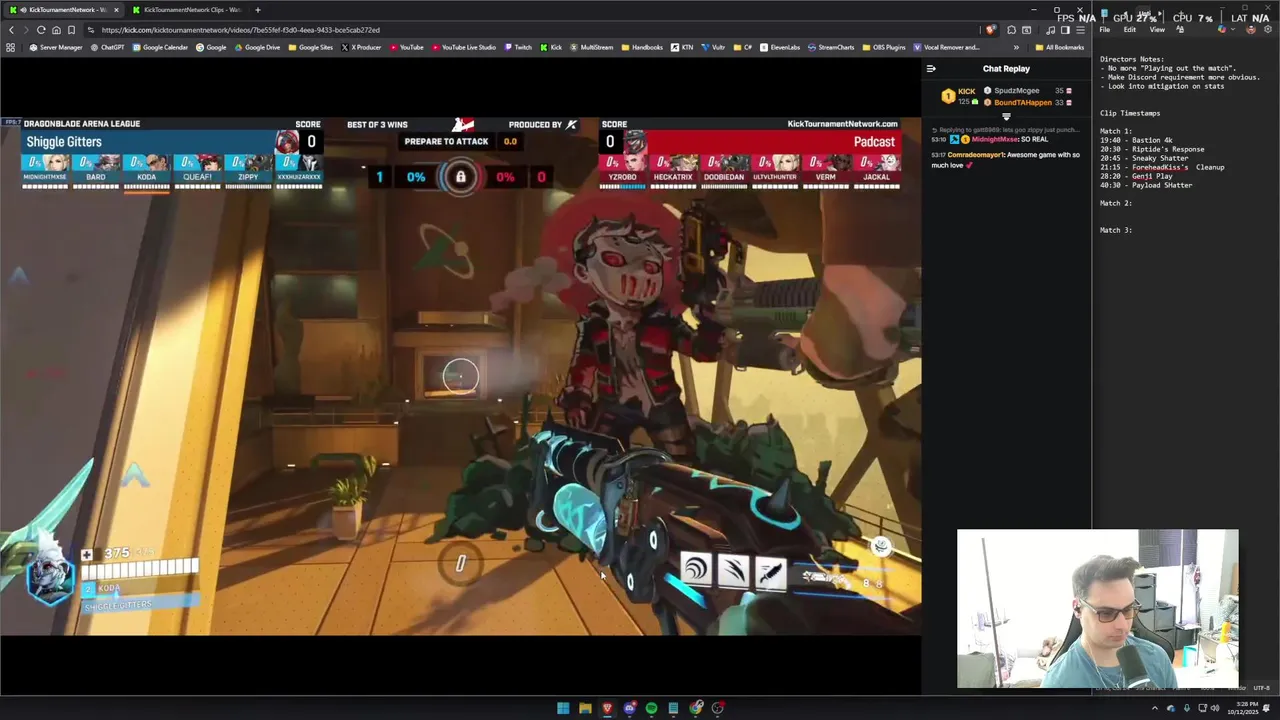Open Brave browser from the taskbar
The height and width of the screenshot is (720, 1280).
click(607, 708)
